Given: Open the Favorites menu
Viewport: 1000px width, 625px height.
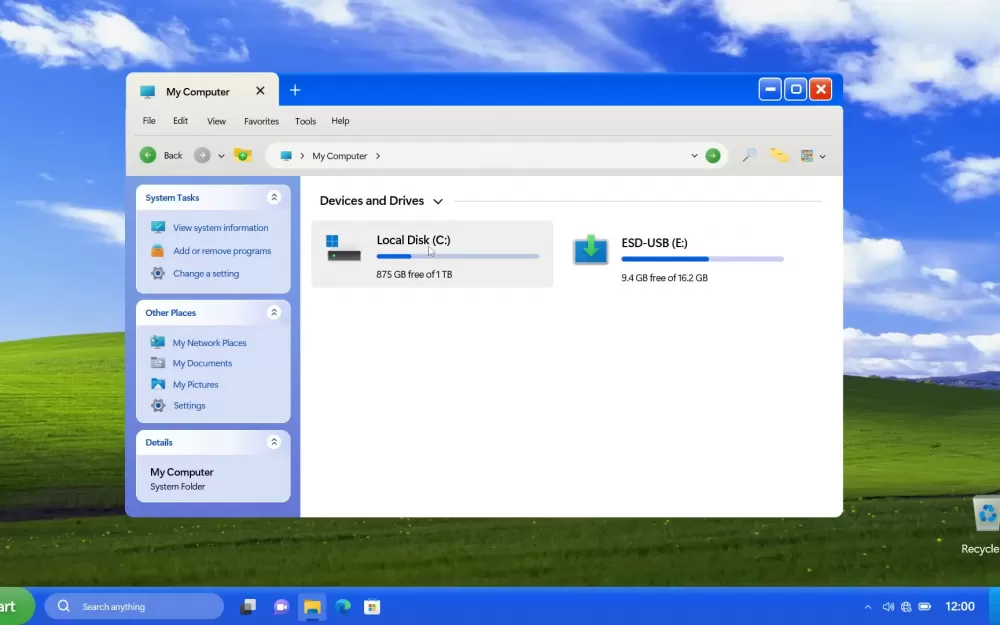Looking at the screenshot, I should (x=261, y=121).
